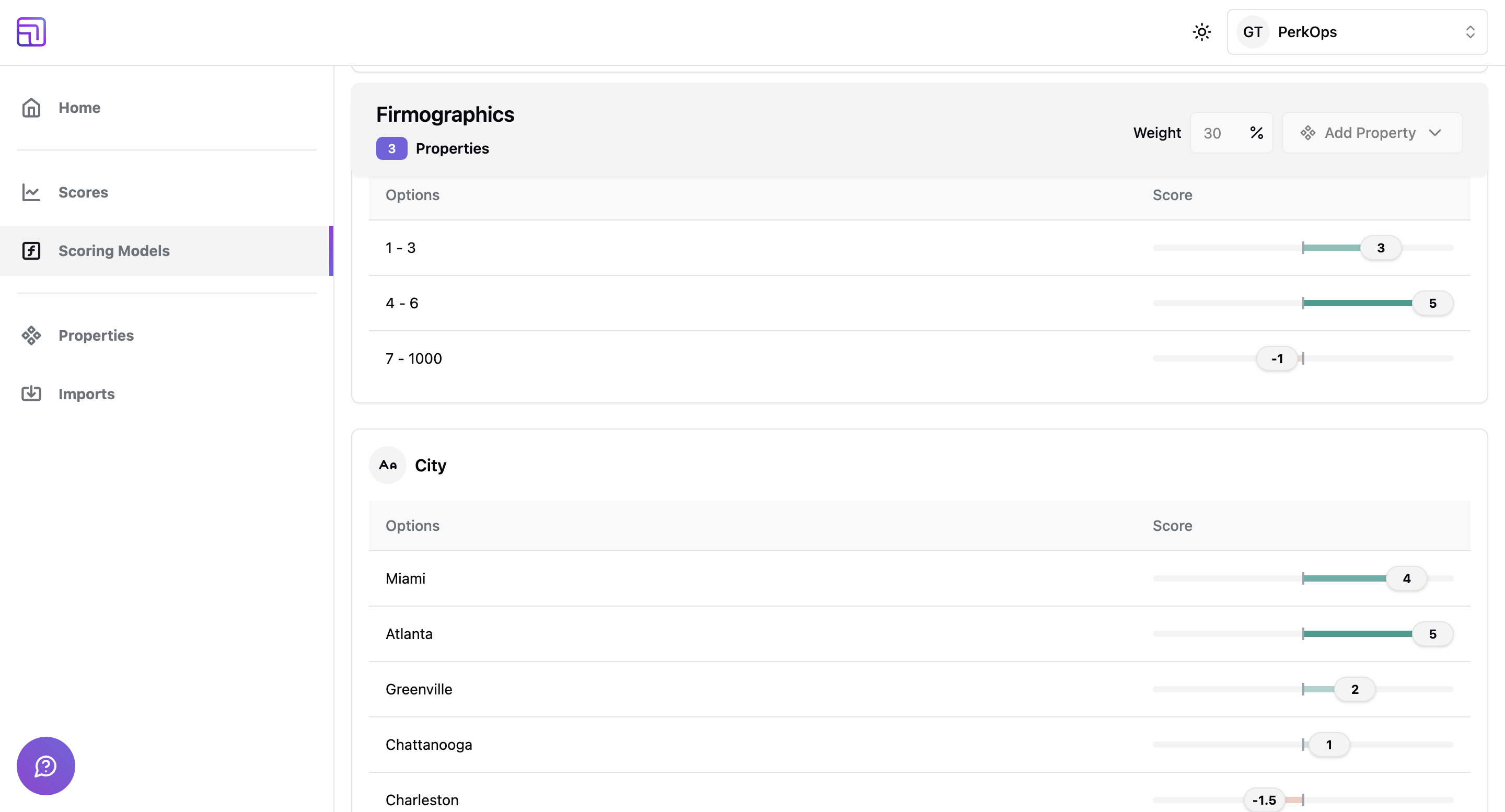Open Properties from the sidebar

(x=167, y=335)
